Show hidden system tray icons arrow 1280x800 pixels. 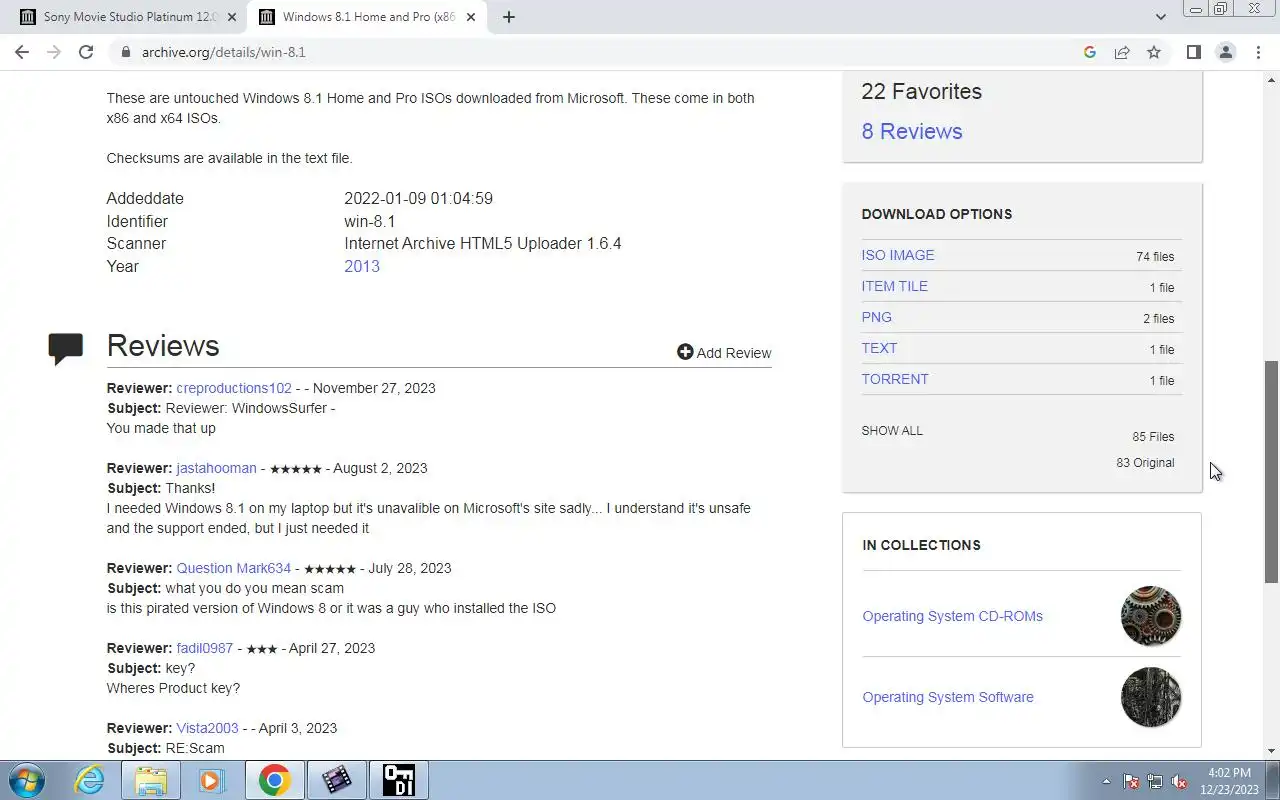[1106, 781]
